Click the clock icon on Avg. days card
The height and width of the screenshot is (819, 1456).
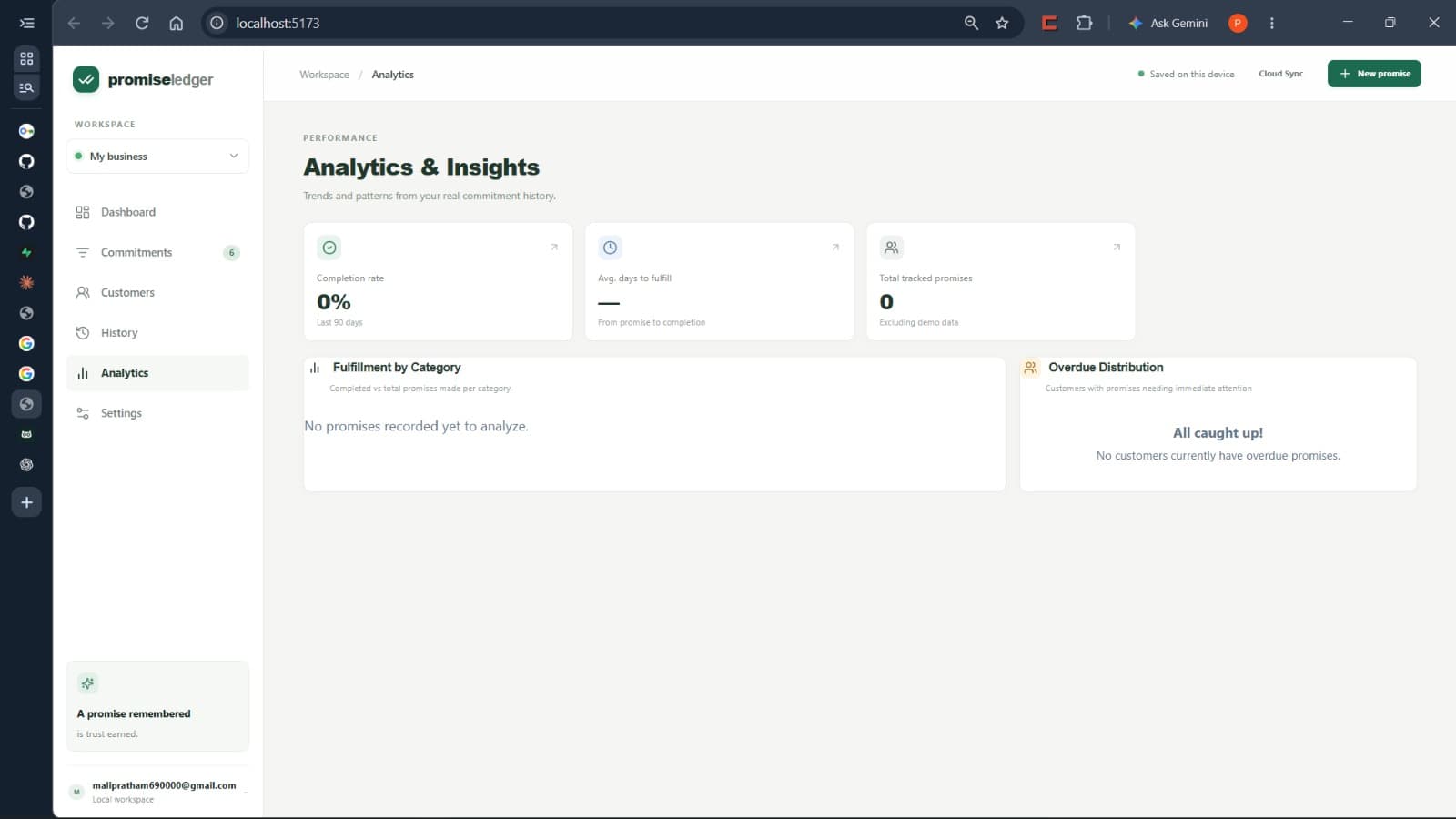pos(610,248)
